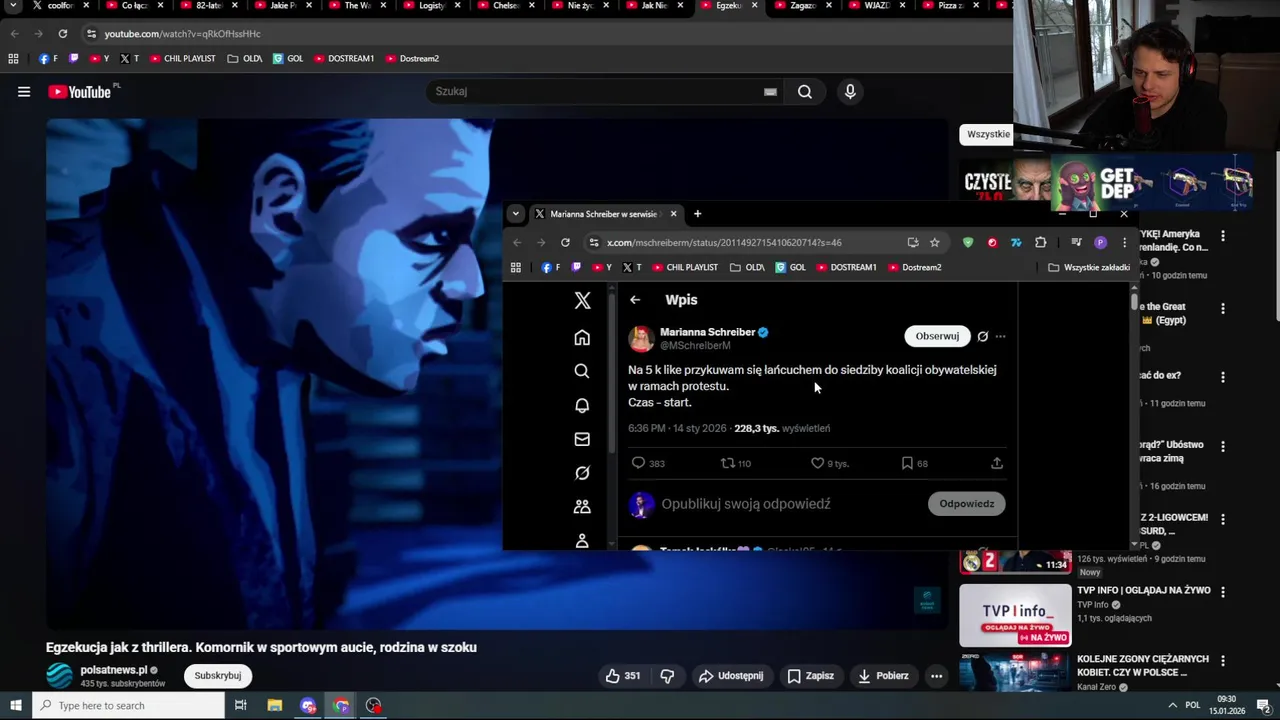This screenshot has height=720, width=1280.
Task: Open the extensions puzzle icon in X window
Action: tap(1041, 242)
